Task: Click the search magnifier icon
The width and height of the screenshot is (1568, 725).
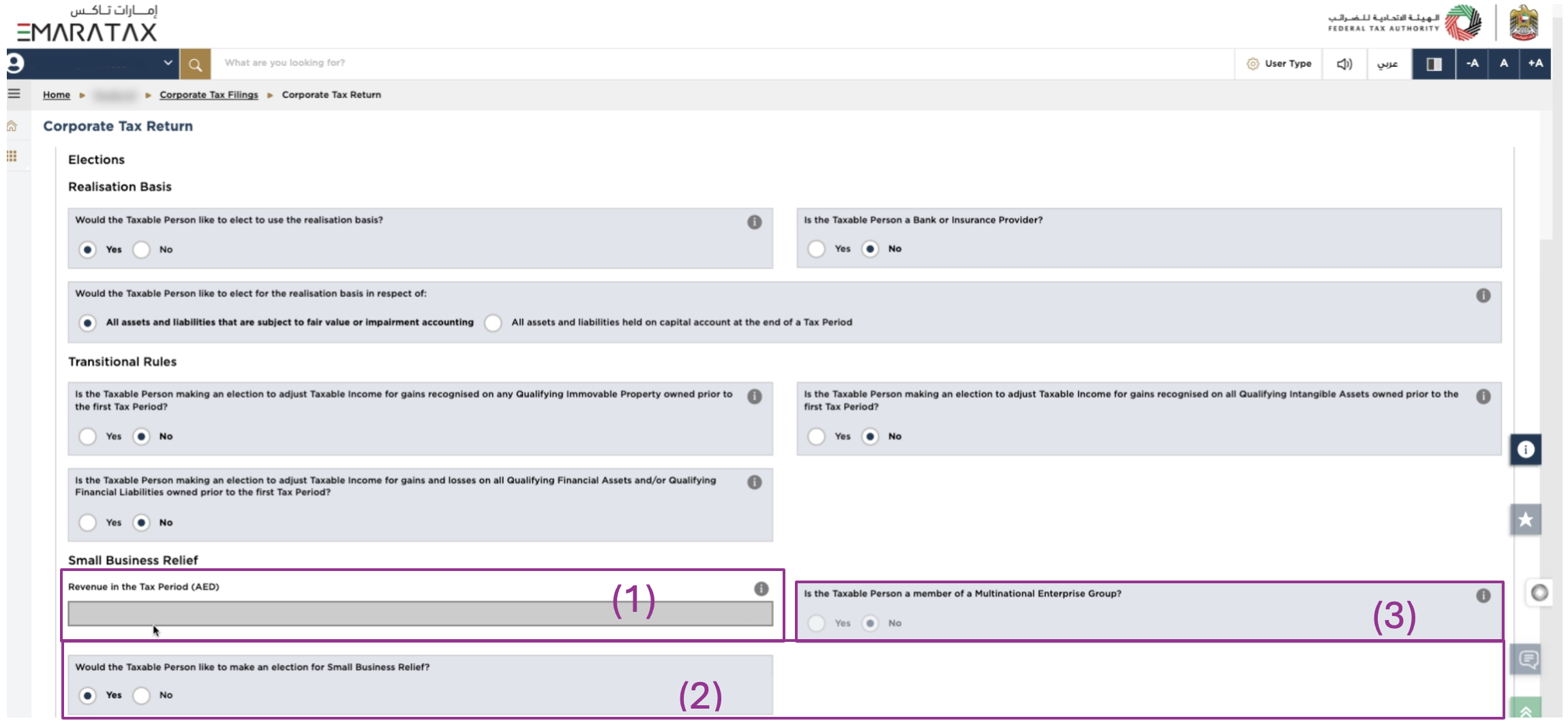Action: (195, 65)
